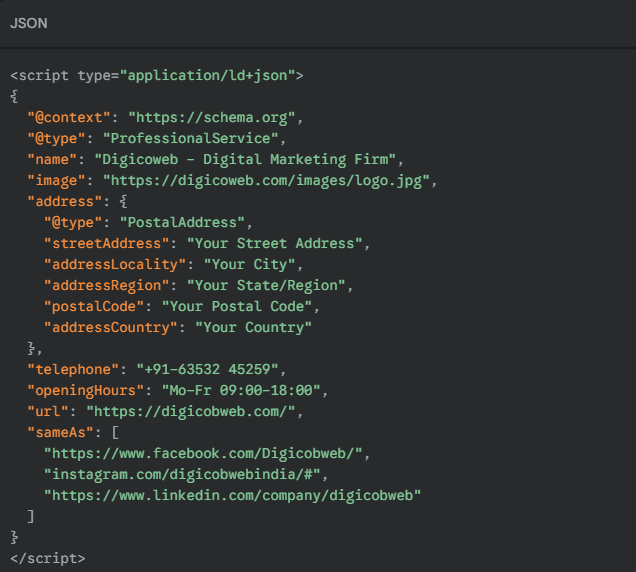
Task: Click the closing </script> tag
Action: [48, 559]
